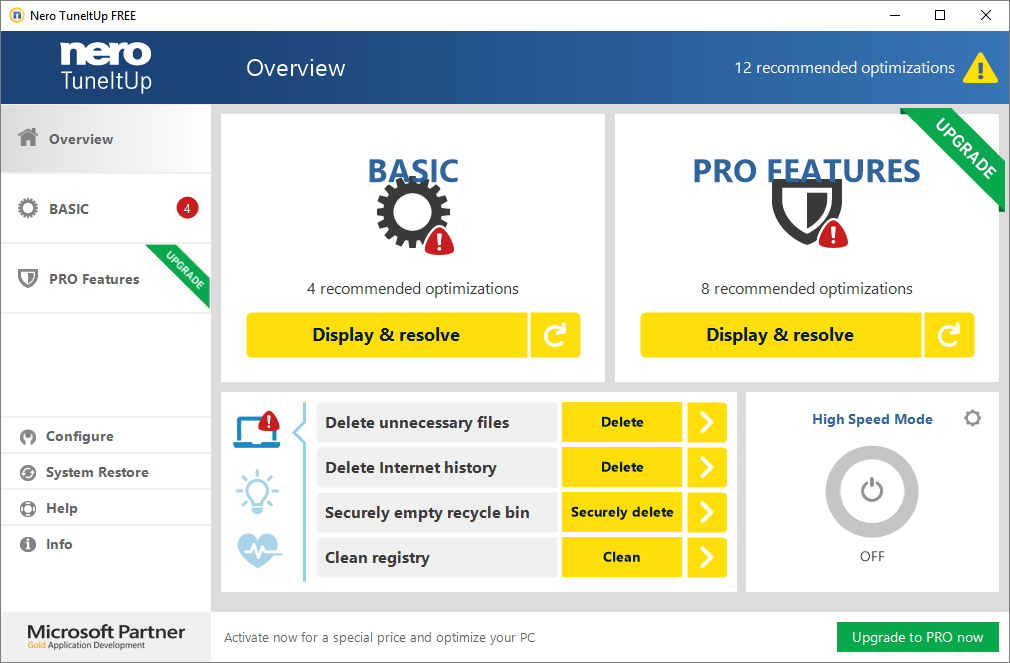Click Delete for unnecessary files
The image size is (1010, 663).
click(x=622, y=423)
